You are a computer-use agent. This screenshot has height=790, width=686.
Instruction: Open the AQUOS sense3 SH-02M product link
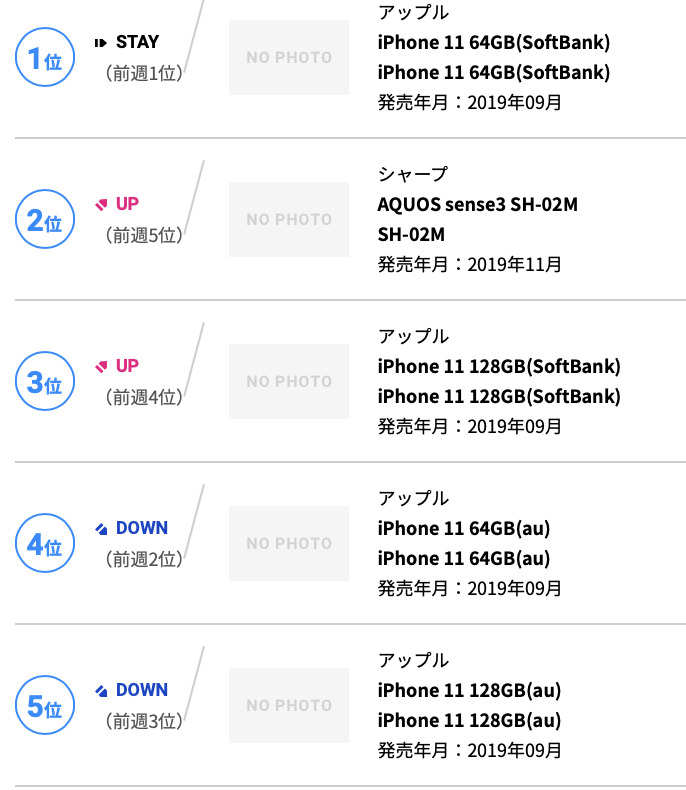(x=477, y=205)
